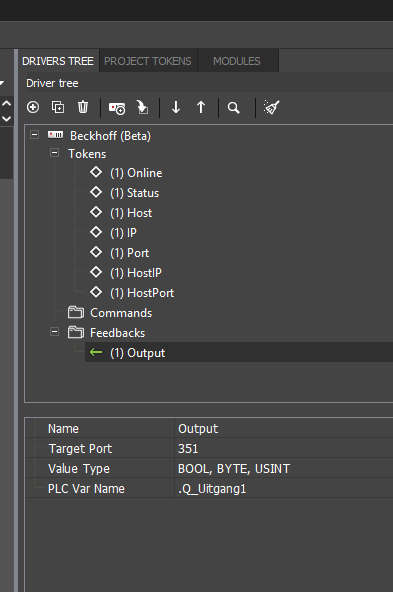
Task: Collapse the Feedbacks folder node
Action: [x=54, y=332]
